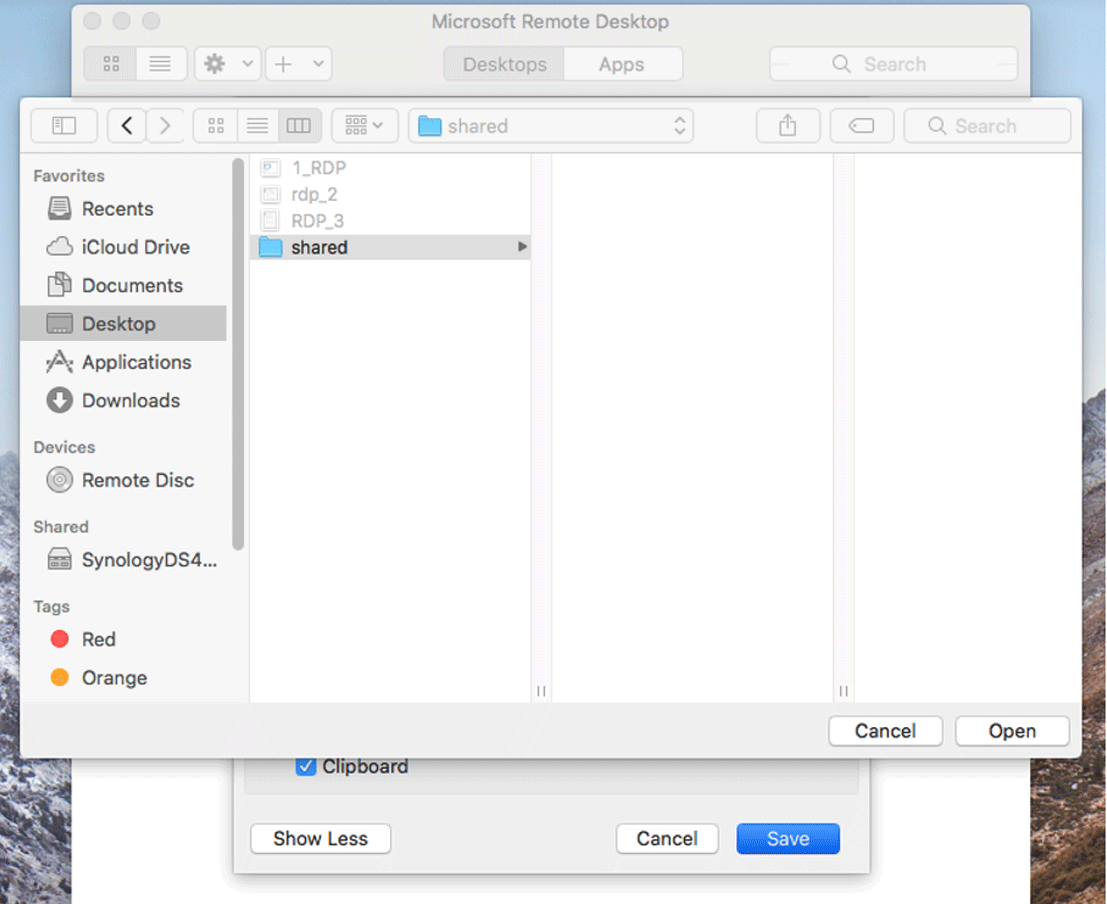Click the Open button
The width and height of the screenshot is (1107, 904).
click(1012, 731)
